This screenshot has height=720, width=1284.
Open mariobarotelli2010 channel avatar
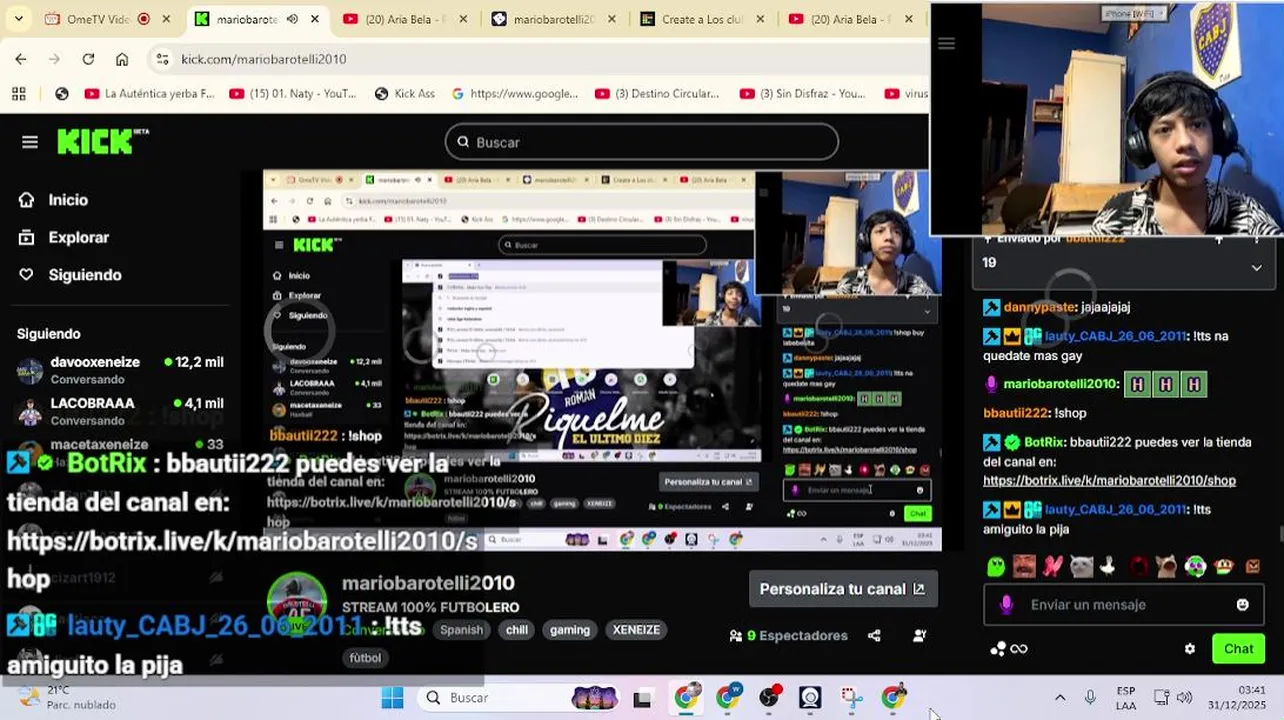(297, 602)
